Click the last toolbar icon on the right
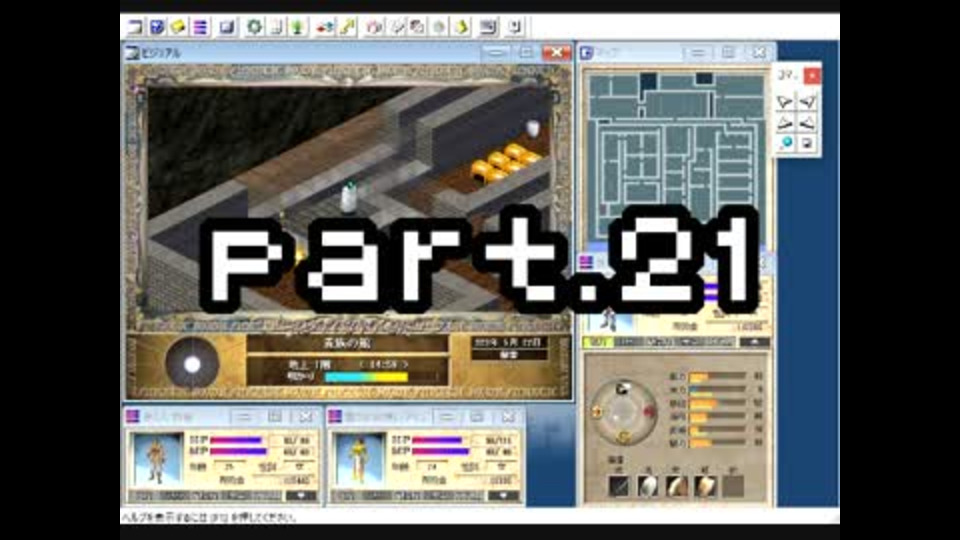 click(515, 27)
